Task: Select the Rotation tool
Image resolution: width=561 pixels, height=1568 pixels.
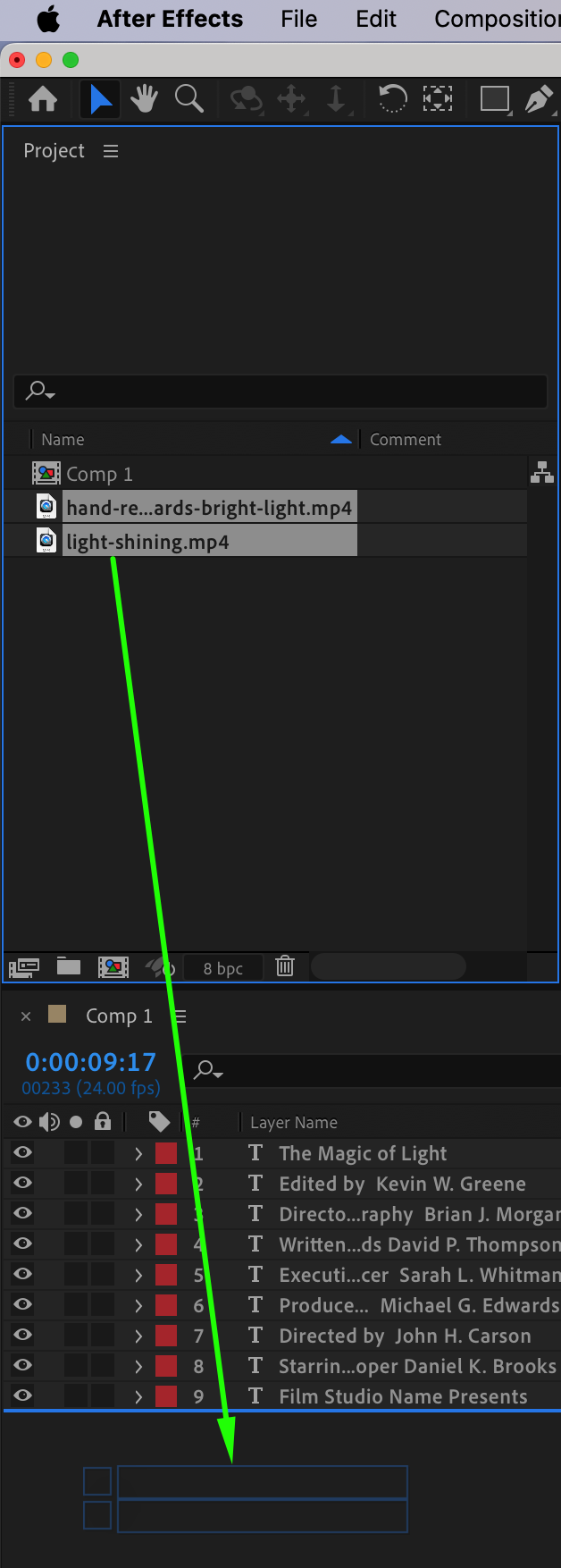Action: pyautogui.click(x=392, y=98)
